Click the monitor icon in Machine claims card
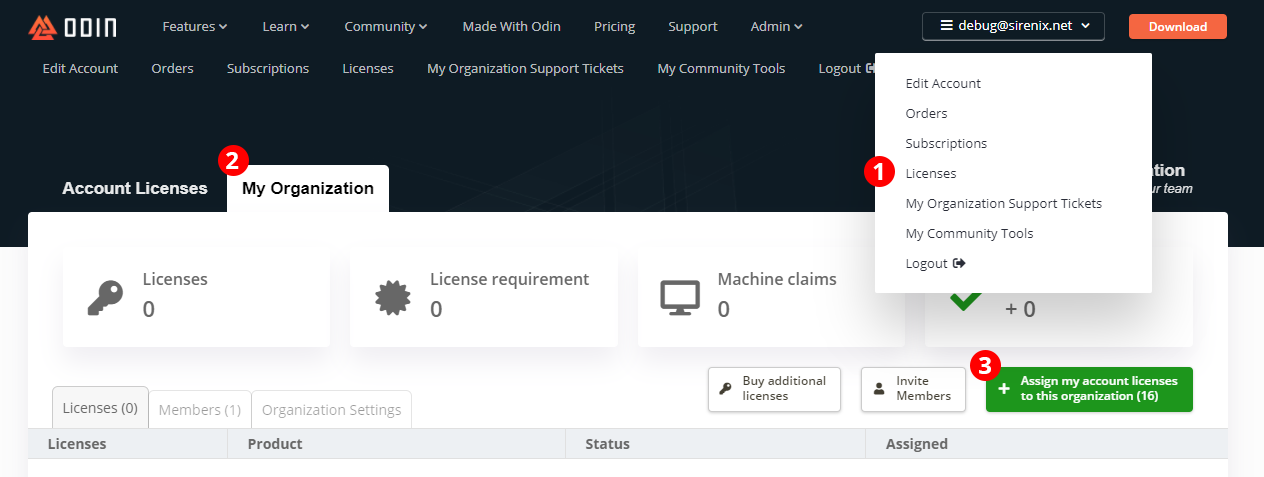The height and width of the screenshot is (477, 1264). (680, 297)
